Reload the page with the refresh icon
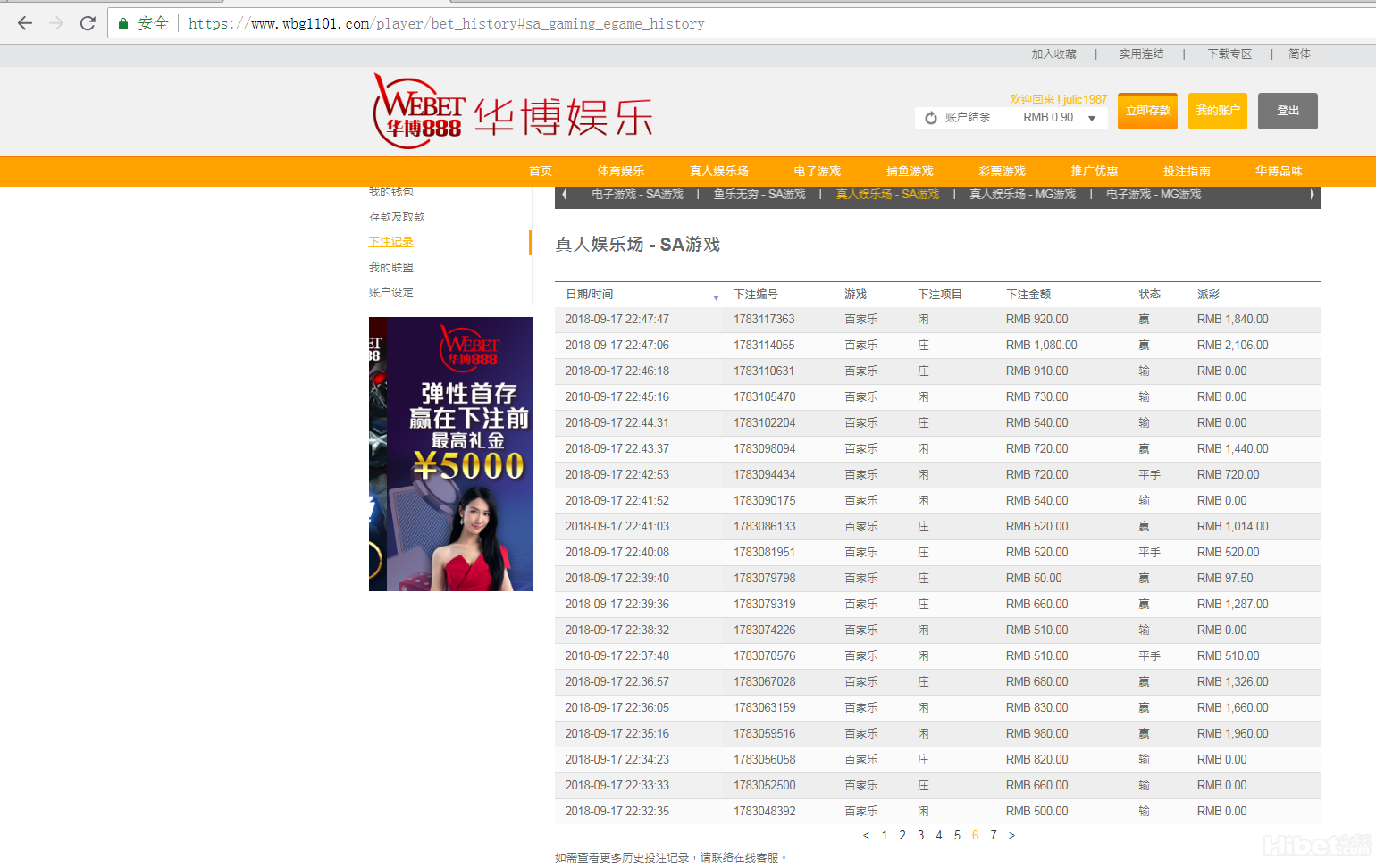Viewport: 1376px width, 868px height. click(88, 23)
